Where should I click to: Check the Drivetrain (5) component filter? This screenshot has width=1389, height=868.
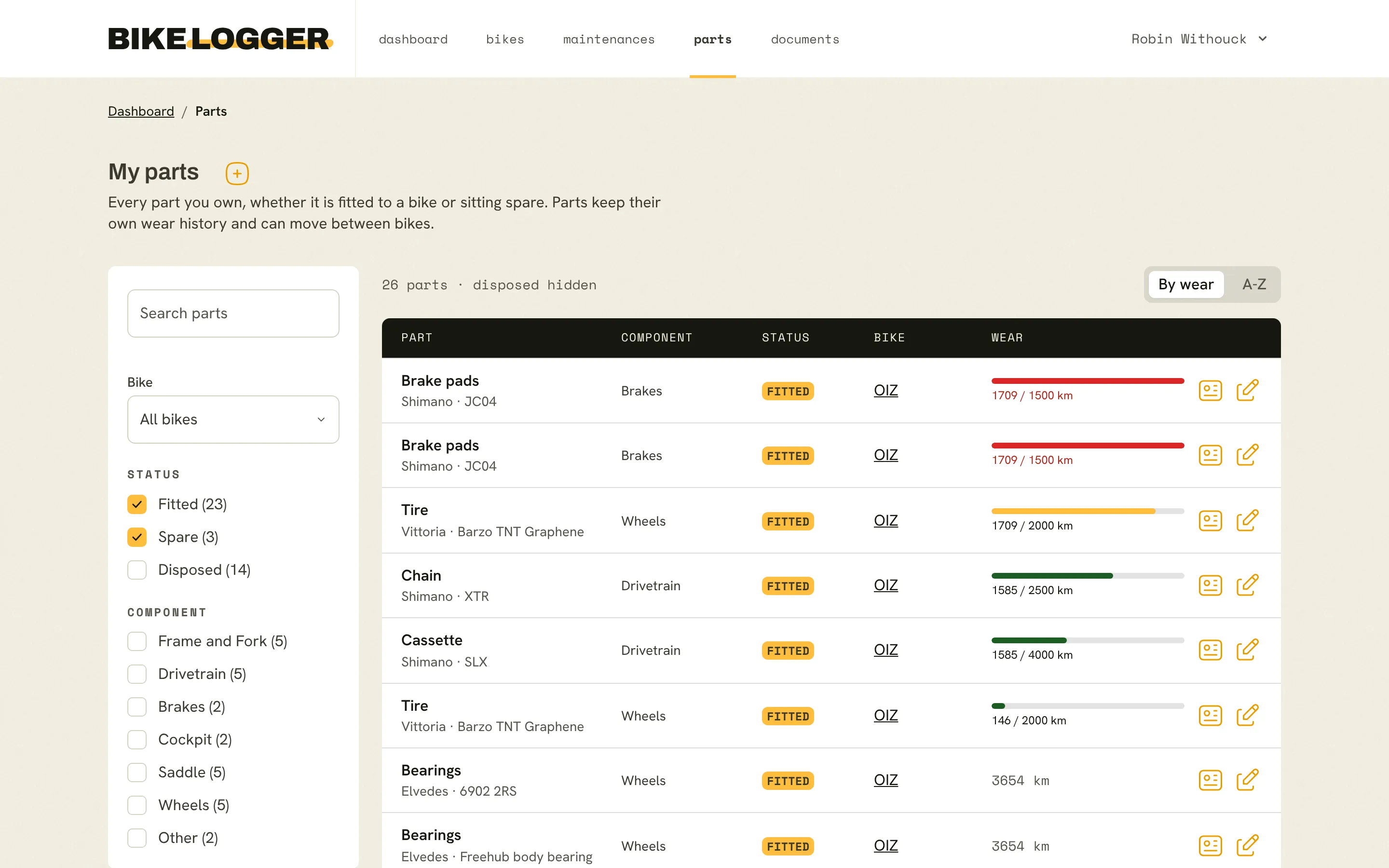[136, 674]
